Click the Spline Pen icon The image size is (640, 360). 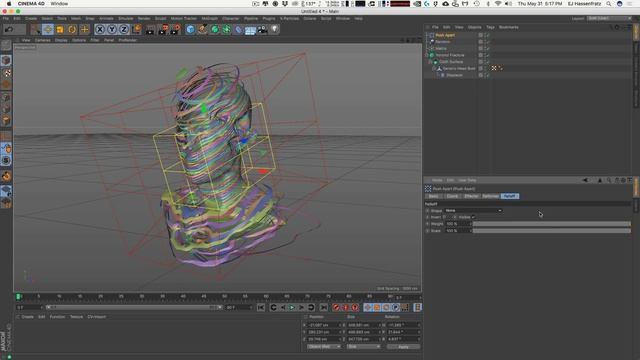(202, 29)
